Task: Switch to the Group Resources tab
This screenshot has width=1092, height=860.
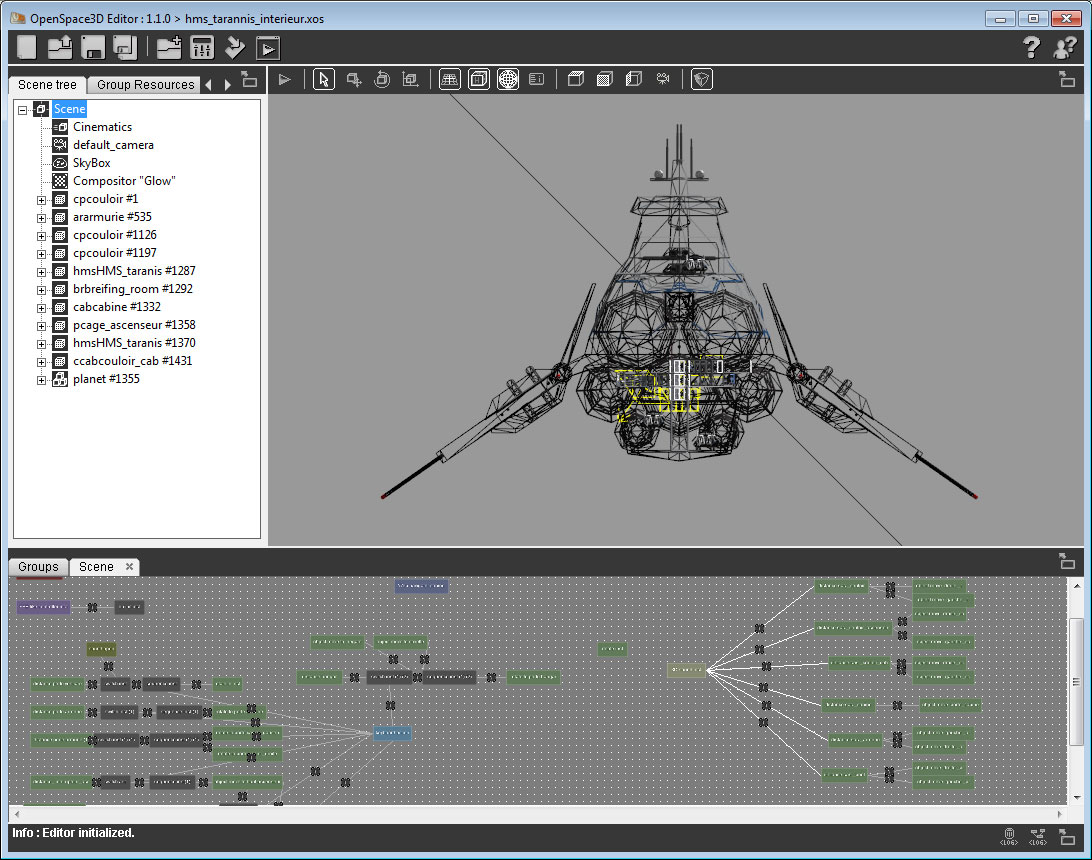Action: coord(145,85)
